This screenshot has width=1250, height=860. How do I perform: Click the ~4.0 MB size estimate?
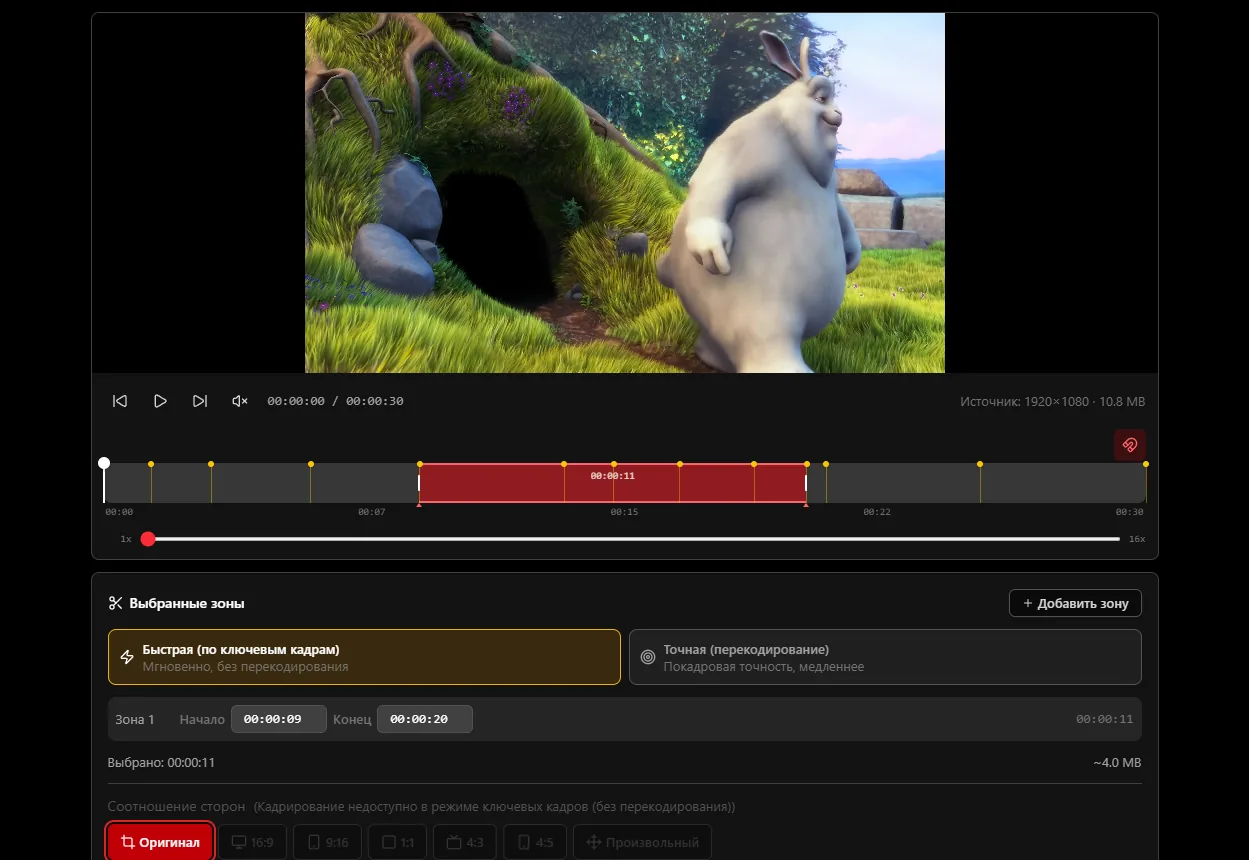pos(1117,763)
